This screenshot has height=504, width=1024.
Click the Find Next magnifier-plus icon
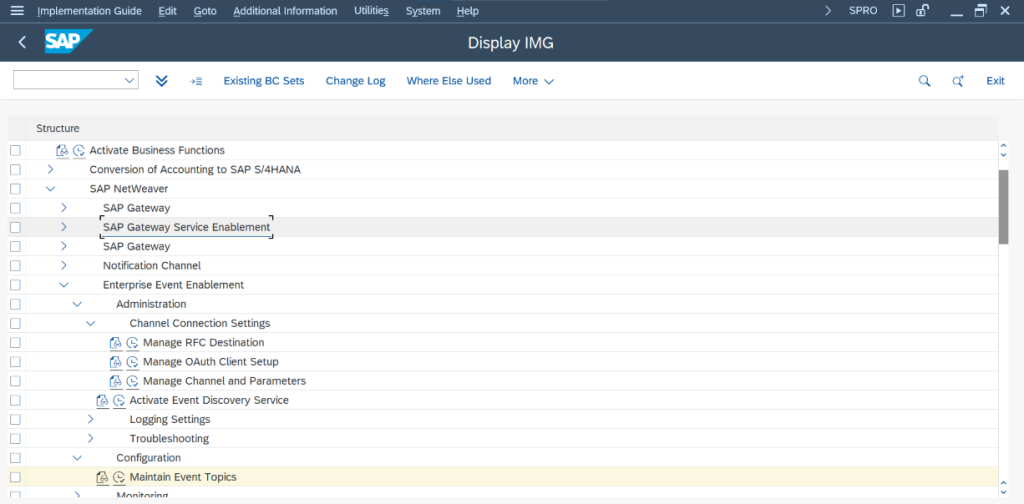(x=958, y=81)
